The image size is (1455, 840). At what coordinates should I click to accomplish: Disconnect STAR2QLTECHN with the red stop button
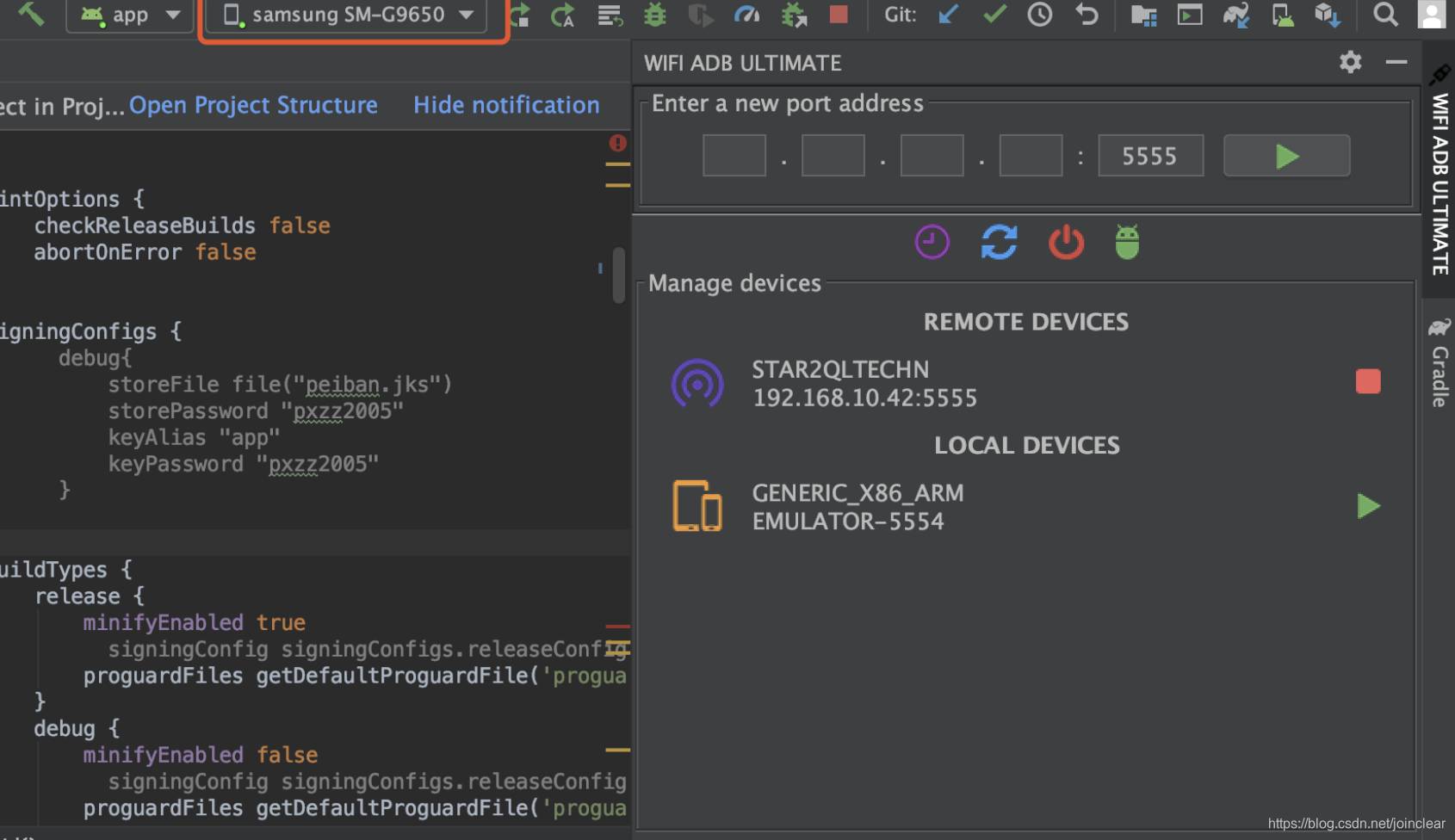coord(1368,381)
